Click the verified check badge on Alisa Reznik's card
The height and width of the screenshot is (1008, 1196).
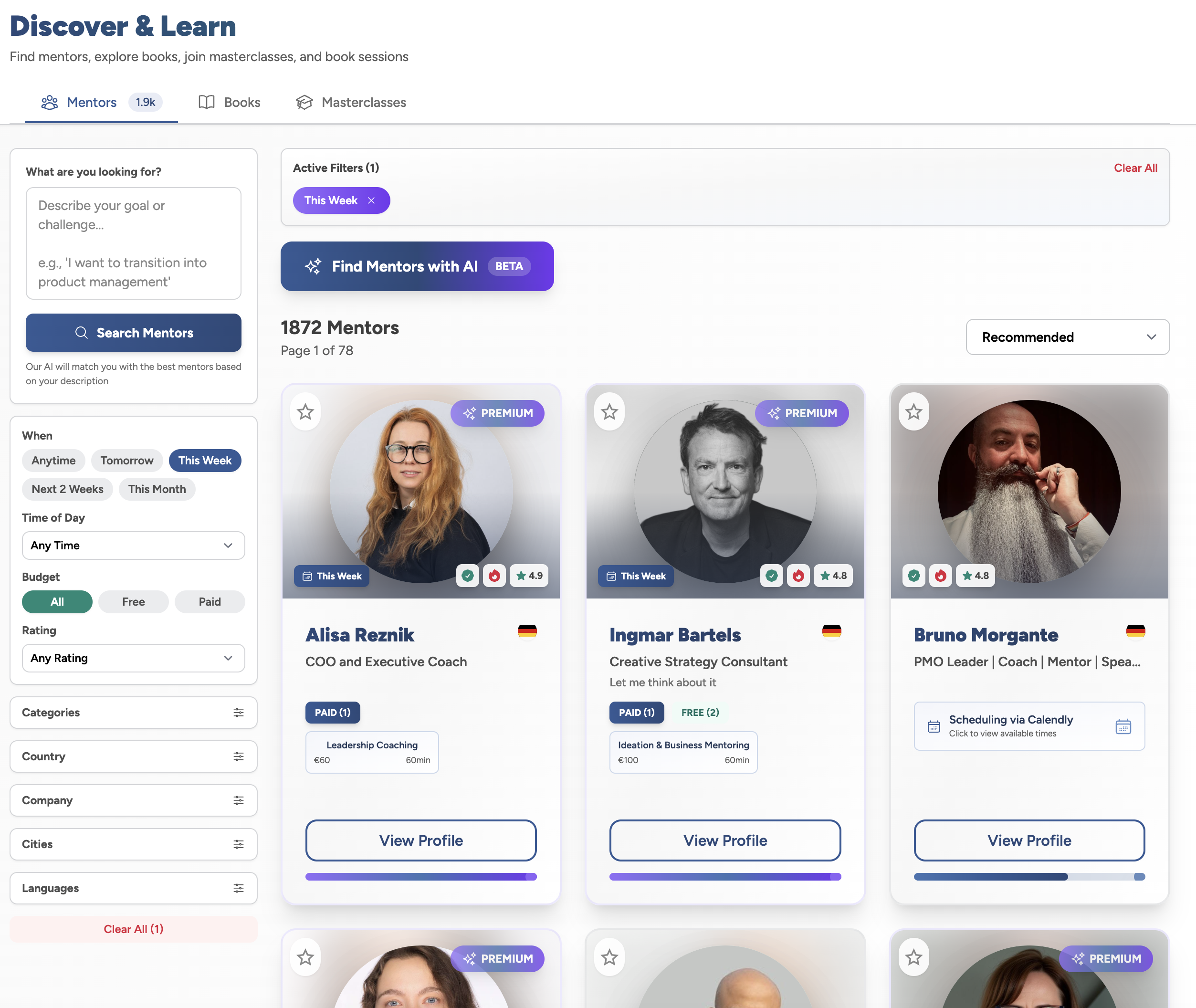tap(467, 576)
